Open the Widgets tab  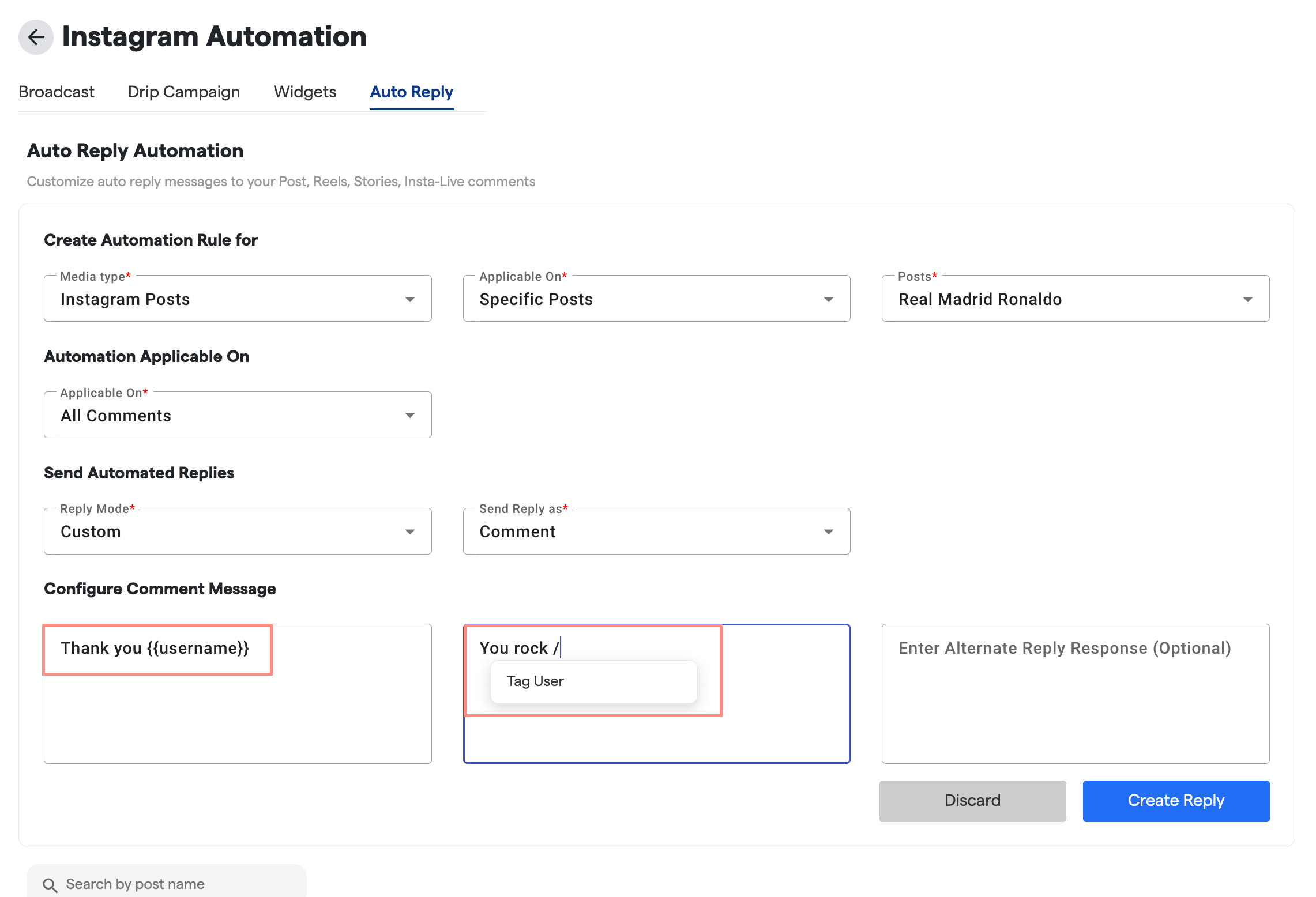pos(304,92)
